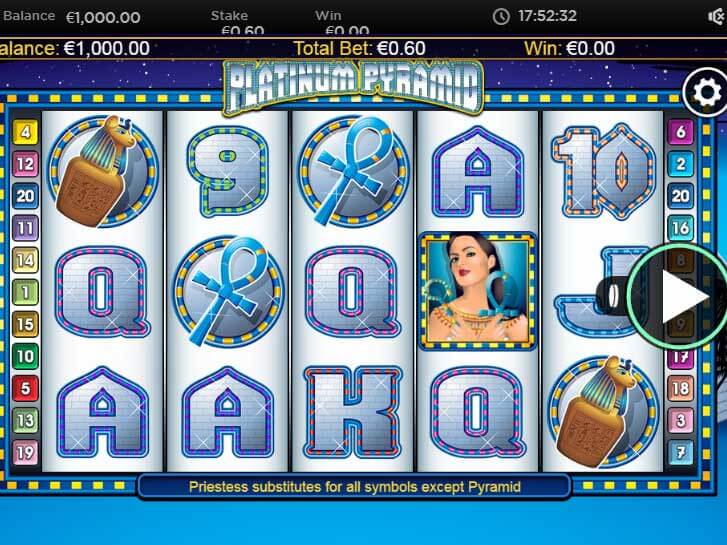Select payline 4 yellow indicator
The height and width of the screenshot is (545, 727).
(25, 132)
